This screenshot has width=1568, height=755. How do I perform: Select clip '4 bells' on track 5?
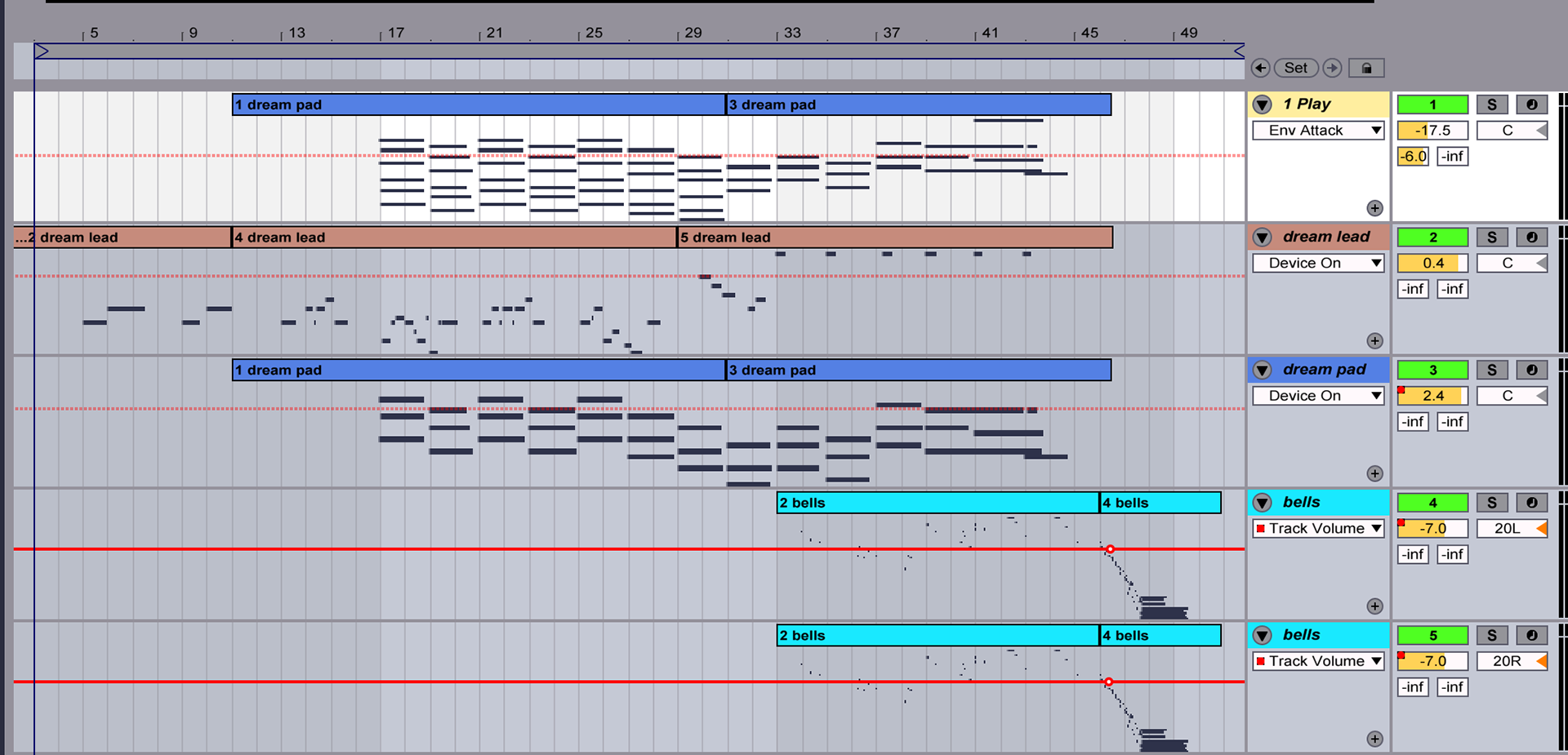[1160, 635]
